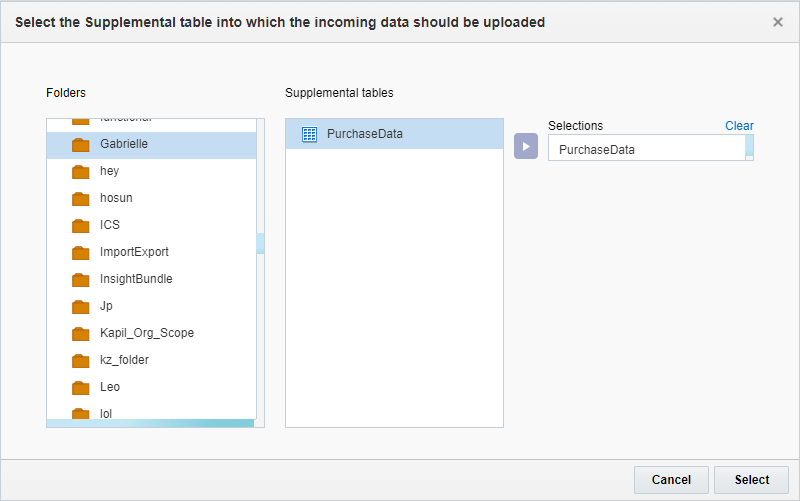Viewport: 800px width, 501px height.
Task: Confirm with the Select button
Action: click(751, 480)
